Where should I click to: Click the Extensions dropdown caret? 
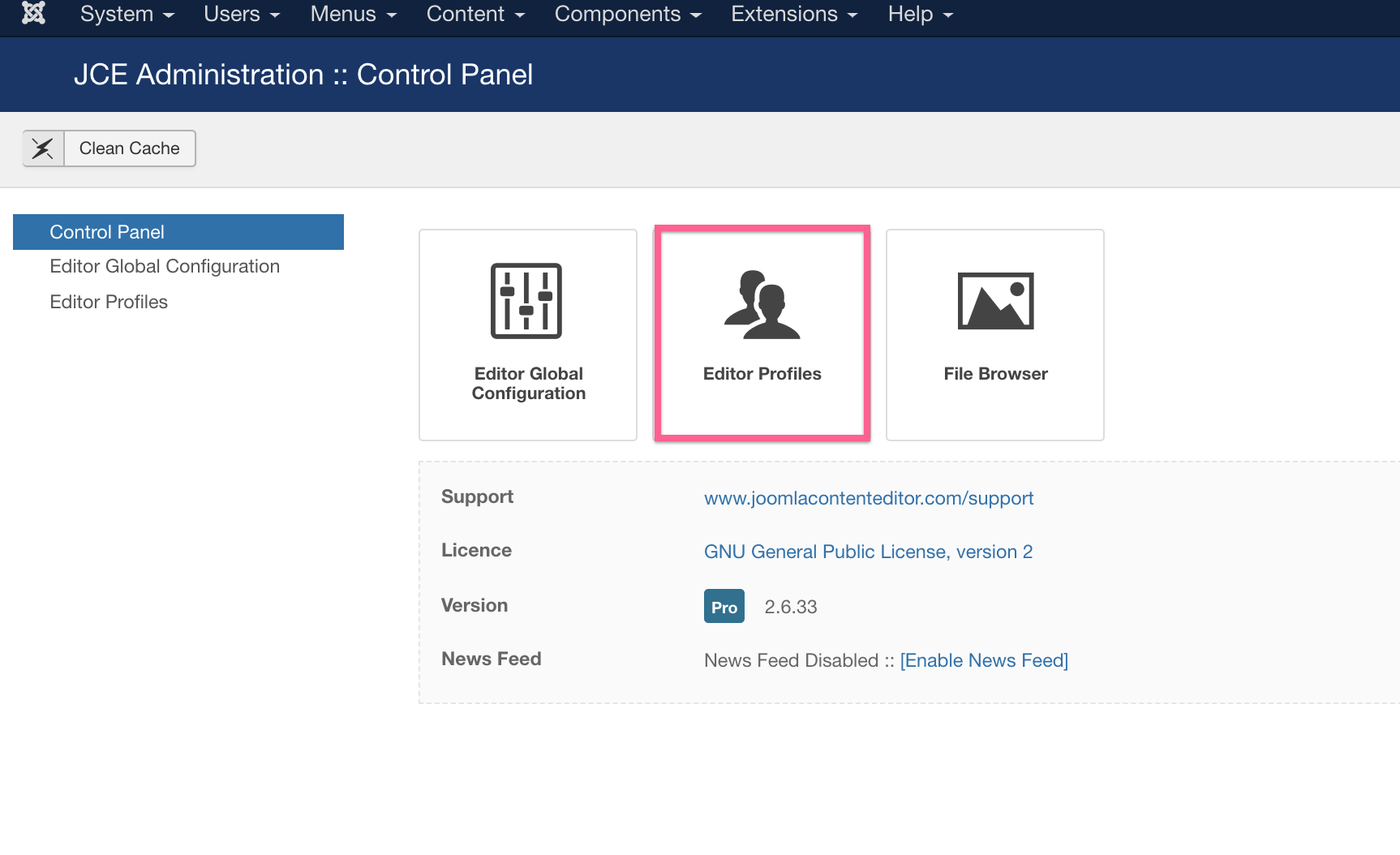tap(852, 15)
